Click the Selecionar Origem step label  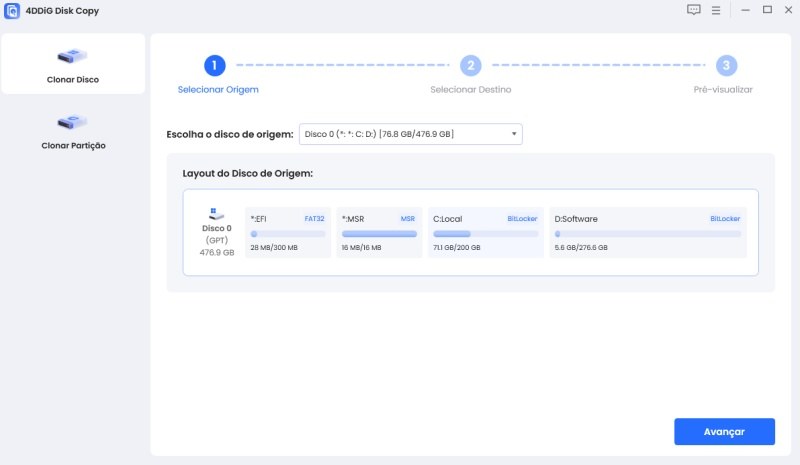click(x=218, y=90)
